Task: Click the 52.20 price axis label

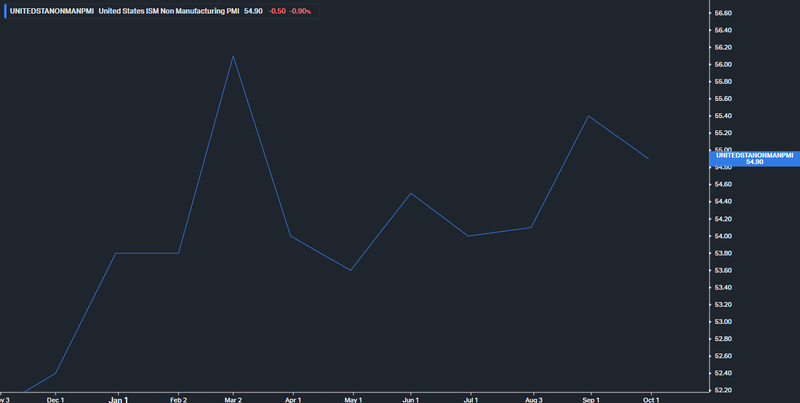Action: [x=723, y=390]
